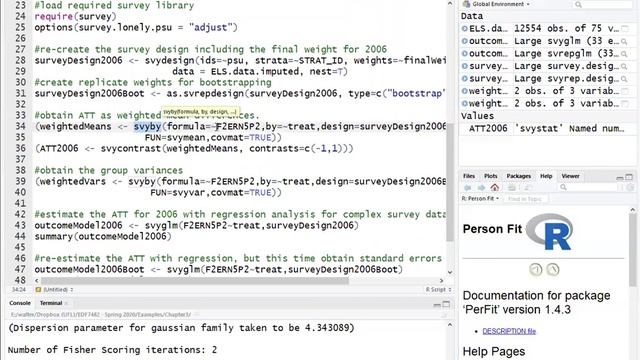This screenshot has width=640, height=360.
Task: View first weight… data frame grid icon
Action: point(624,91)
